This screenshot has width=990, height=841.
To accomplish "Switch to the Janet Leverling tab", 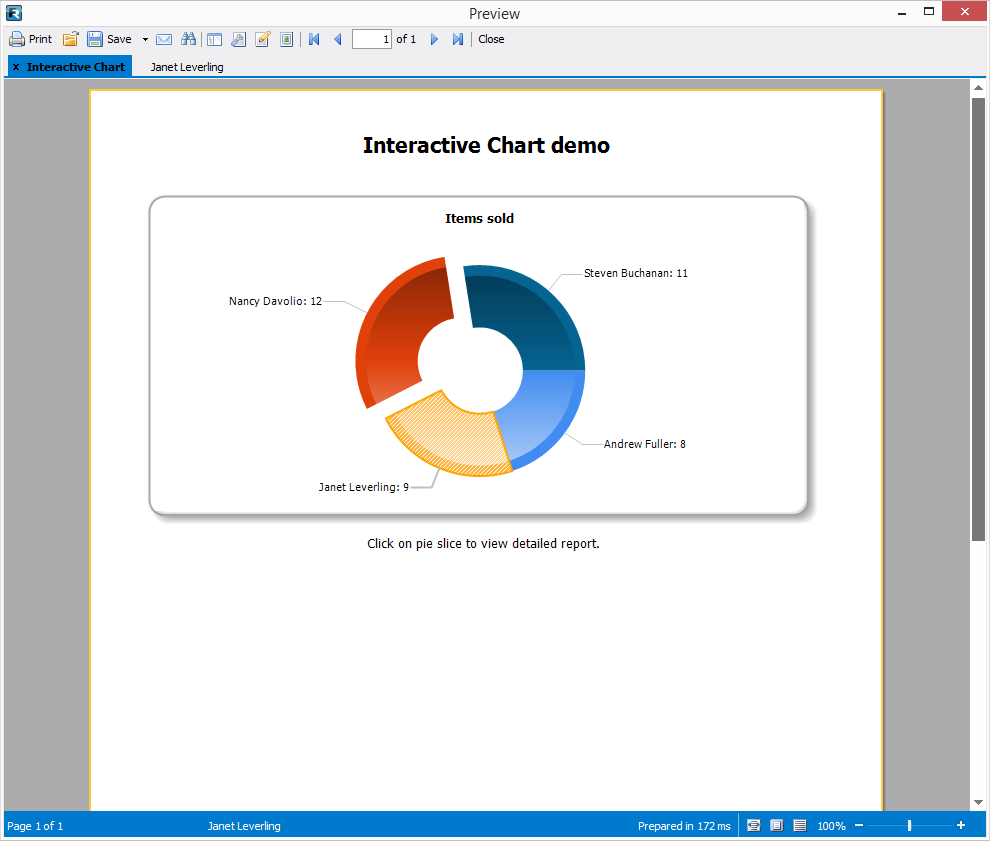I will [186, 66].
